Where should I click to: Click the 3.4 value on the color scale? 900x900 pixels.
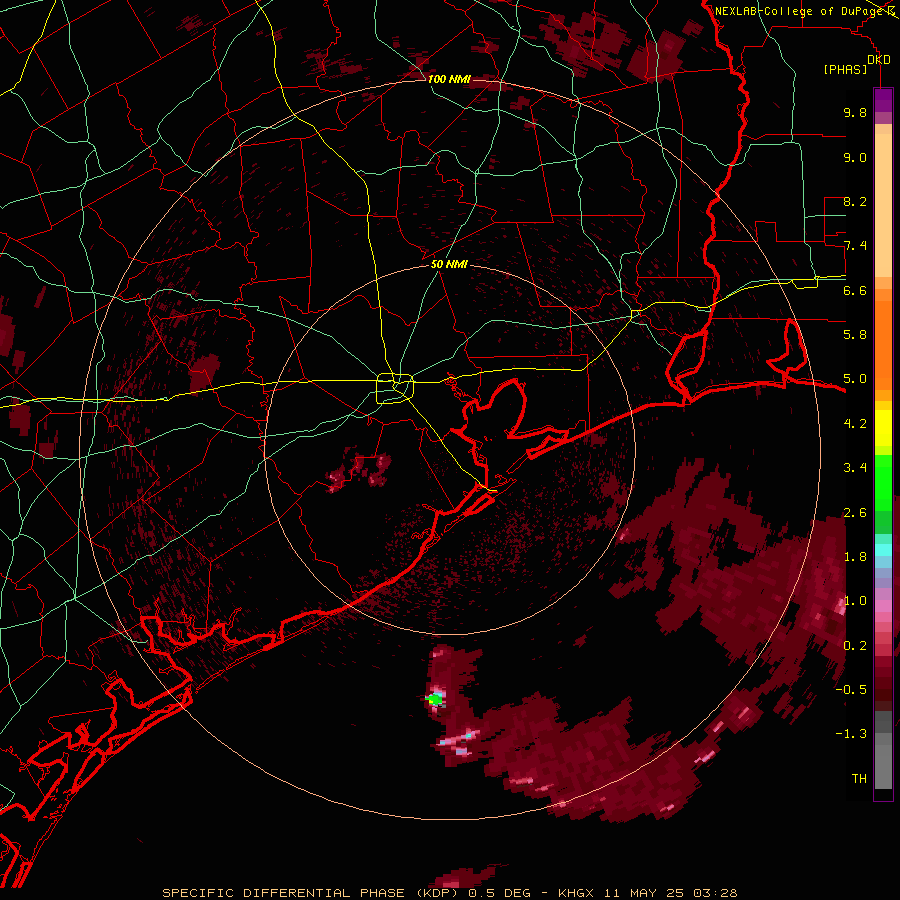855,468
